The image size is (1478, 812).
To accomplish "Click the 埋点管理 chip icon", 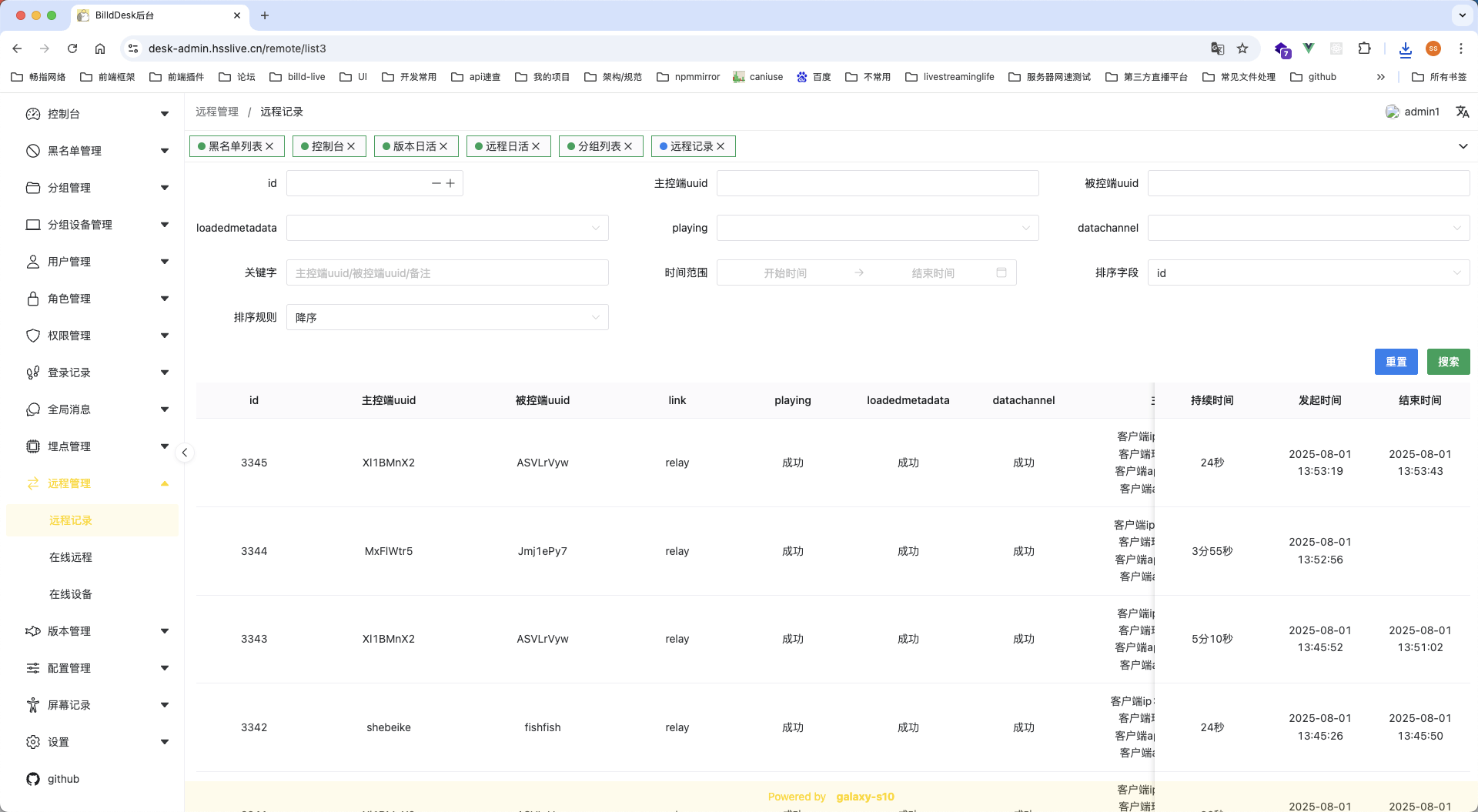I will 33,446.
